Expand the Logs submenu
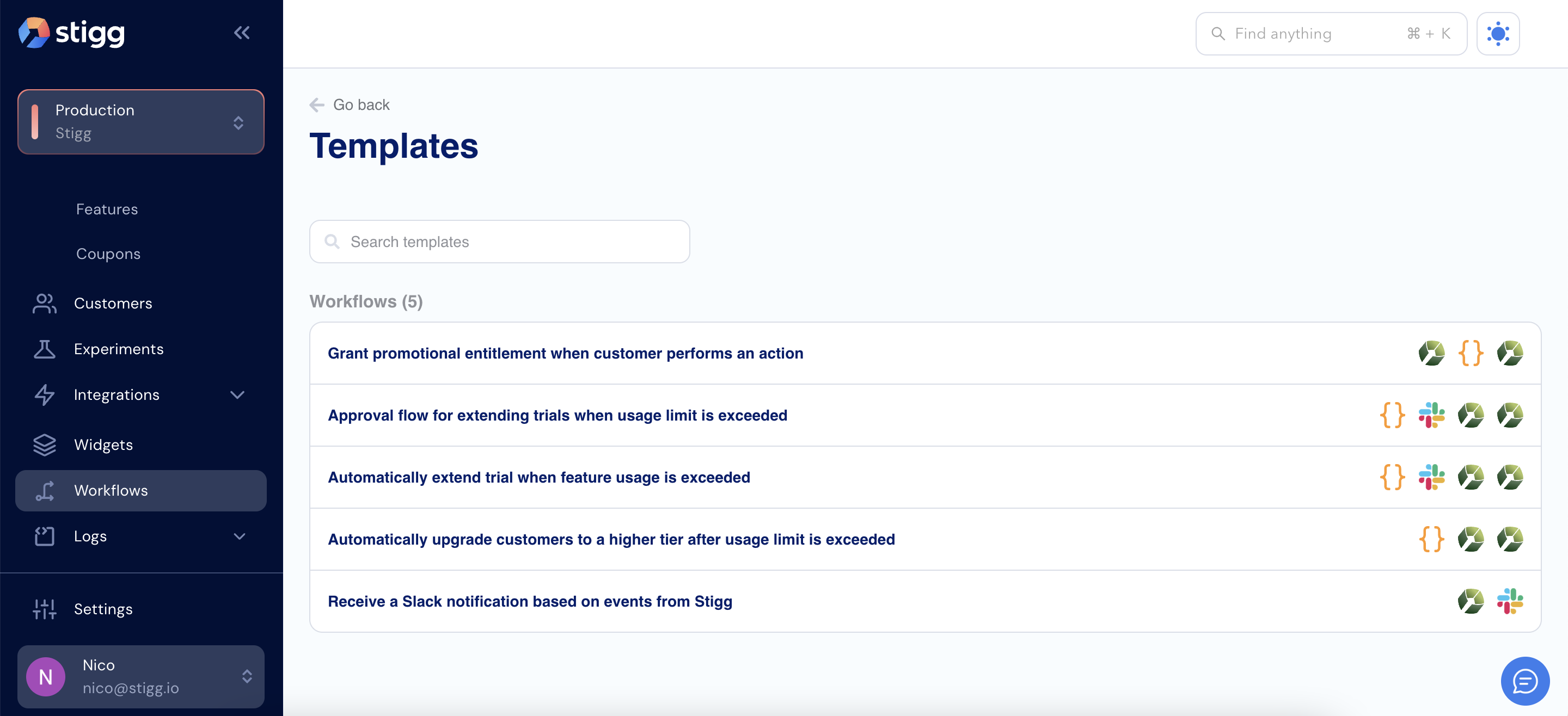This screenshot has width=1568, height=716. point(239,536)
